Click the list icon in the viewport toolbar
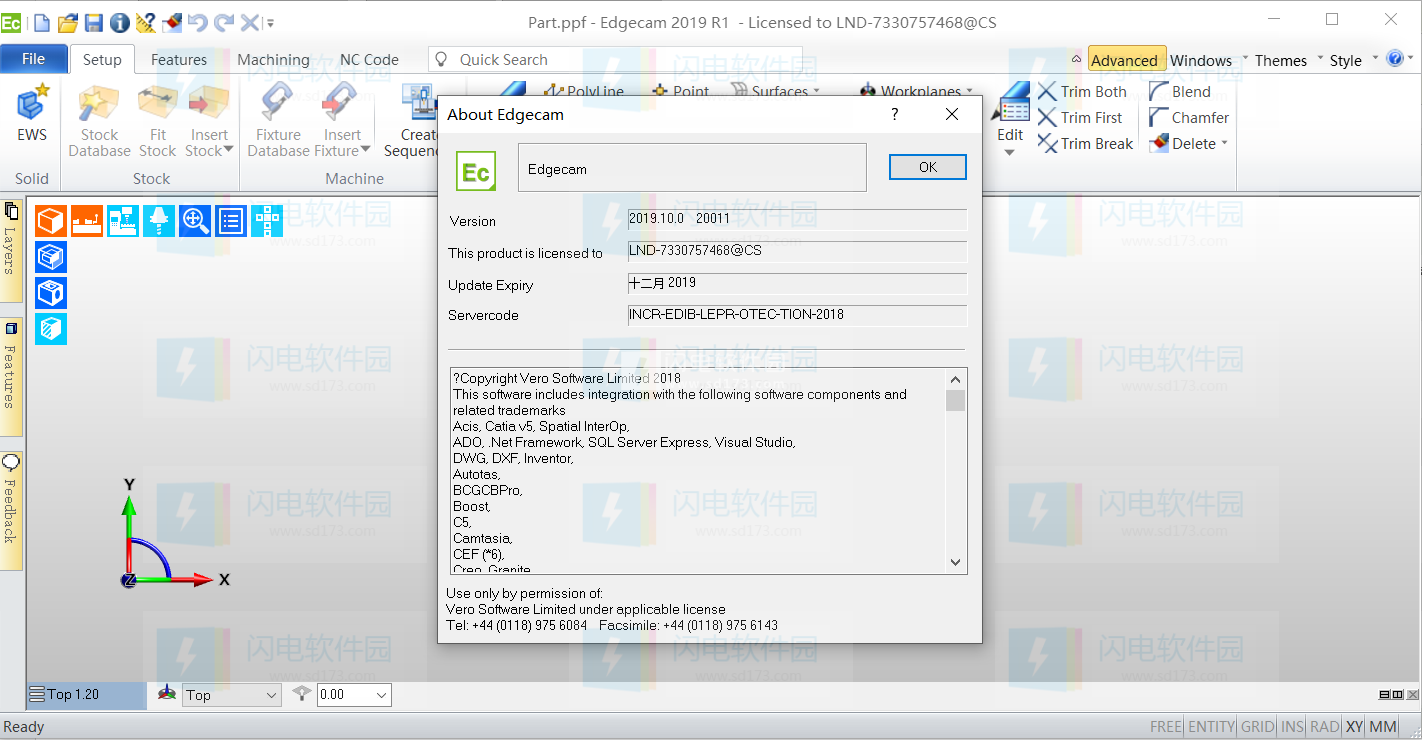This screenshot has height=740, width=1422. click(x=231, y=221)
